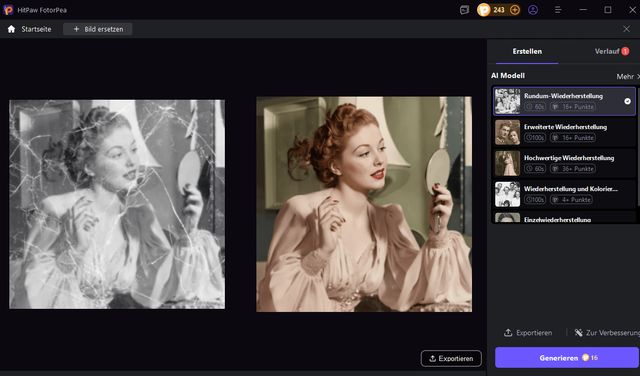Open the user account profile icon
This screenshot has height=376, width=640.
click(533, 10)
